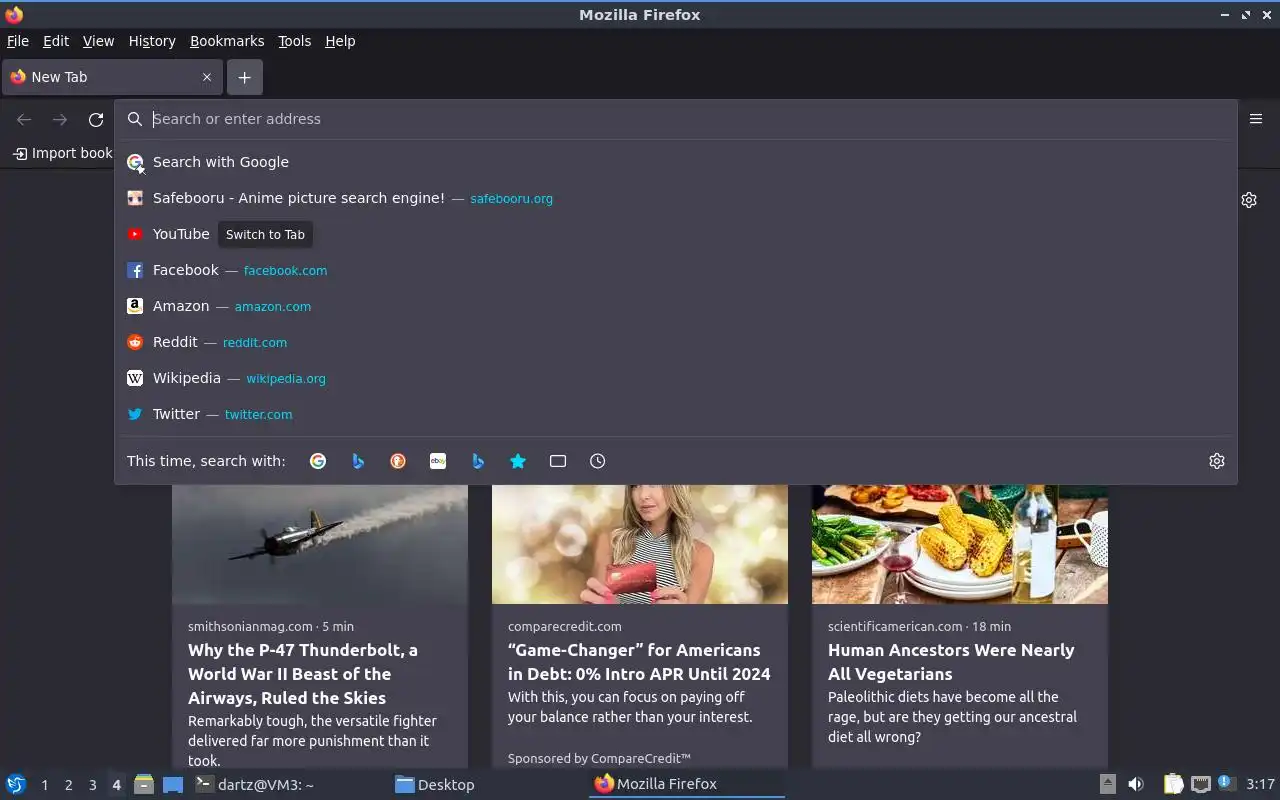Click the safebooru.org address
The height and width of the screenshot is (800, 1280).
click(x=511, y=199)
